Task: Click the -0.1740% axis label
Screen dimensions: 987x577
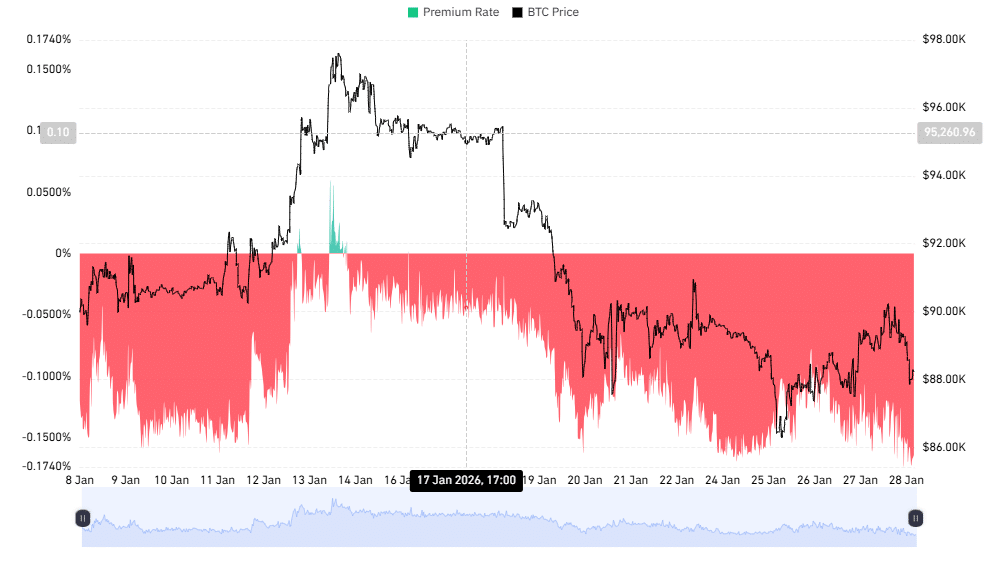Action: coord(45,464)
